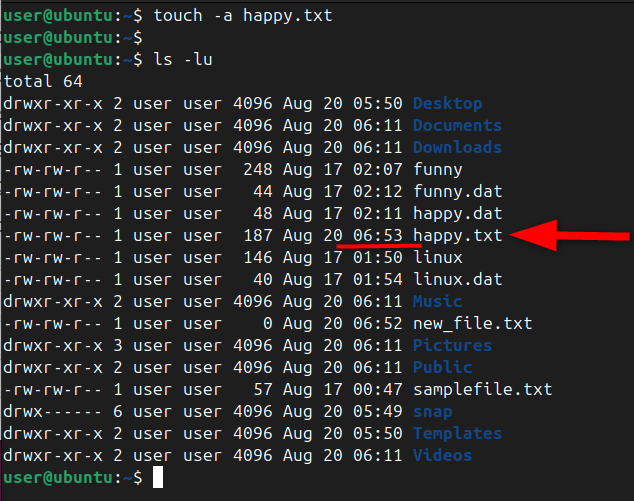The height and width of the screenshot is (501, 634).
Task: Click the drwx------ permissions of snap
Action: pyautogui.click(x=53, y=412)
